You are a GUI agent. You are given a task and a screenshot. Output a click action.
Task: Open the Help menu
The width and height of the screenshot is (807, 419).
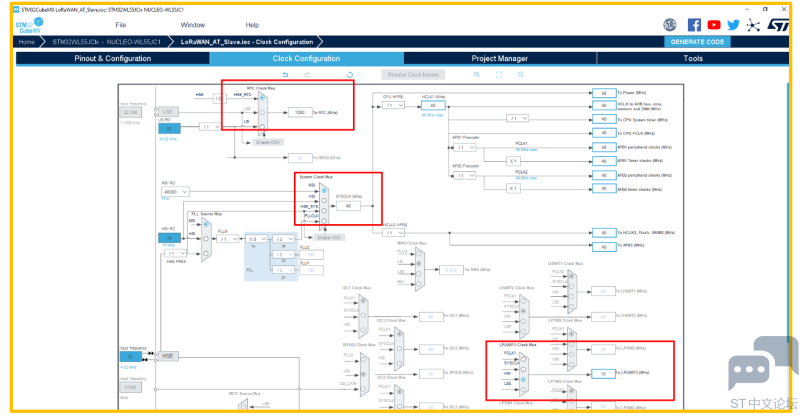(252, 25)
